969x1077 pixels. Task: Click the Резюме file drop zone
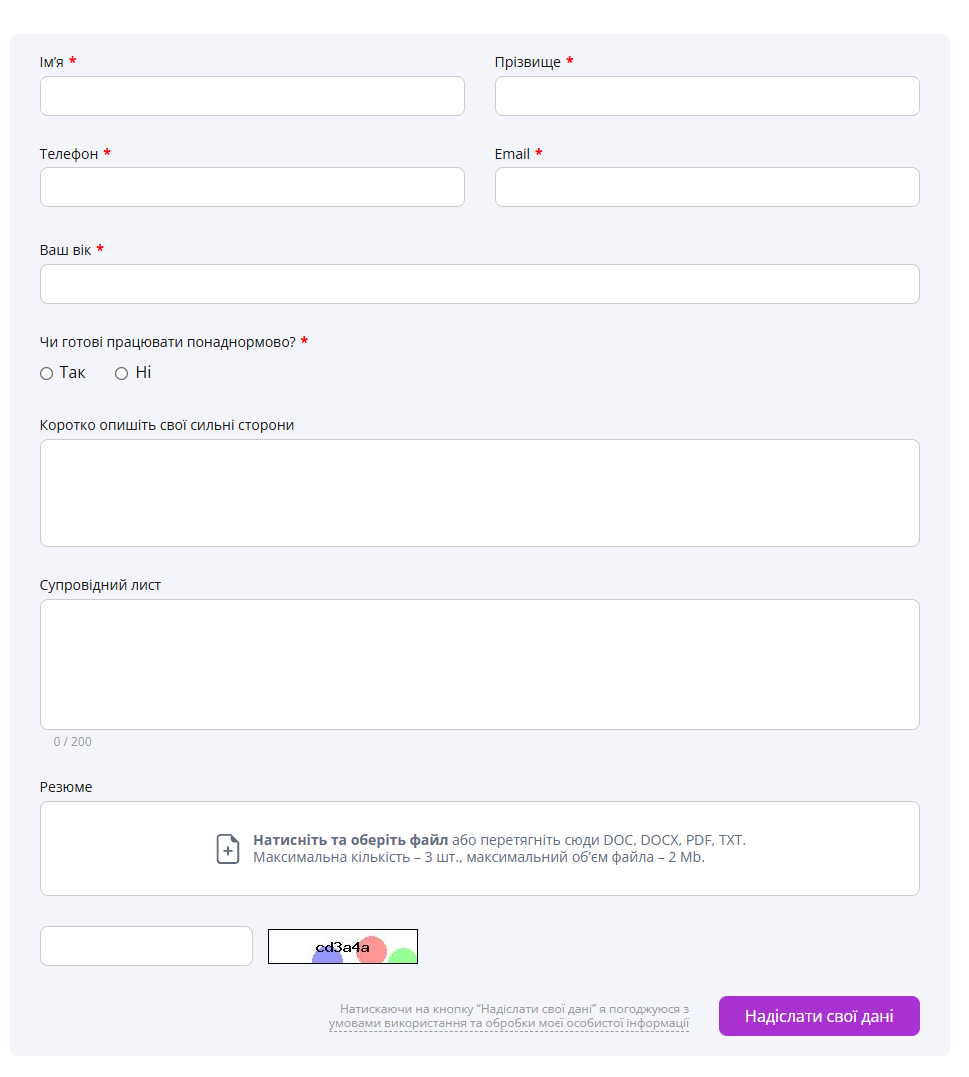(480, 849)
